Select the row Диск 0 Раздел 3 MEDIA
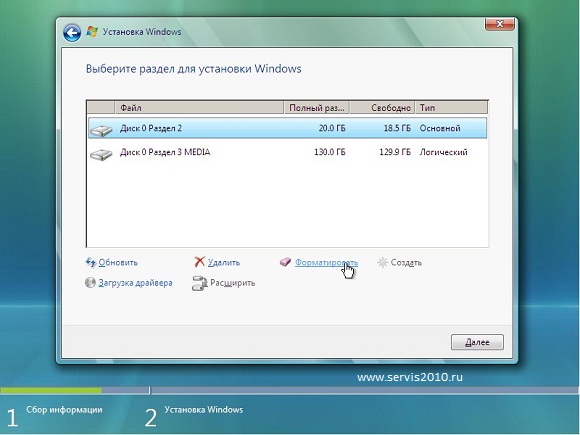 (287, 152)
